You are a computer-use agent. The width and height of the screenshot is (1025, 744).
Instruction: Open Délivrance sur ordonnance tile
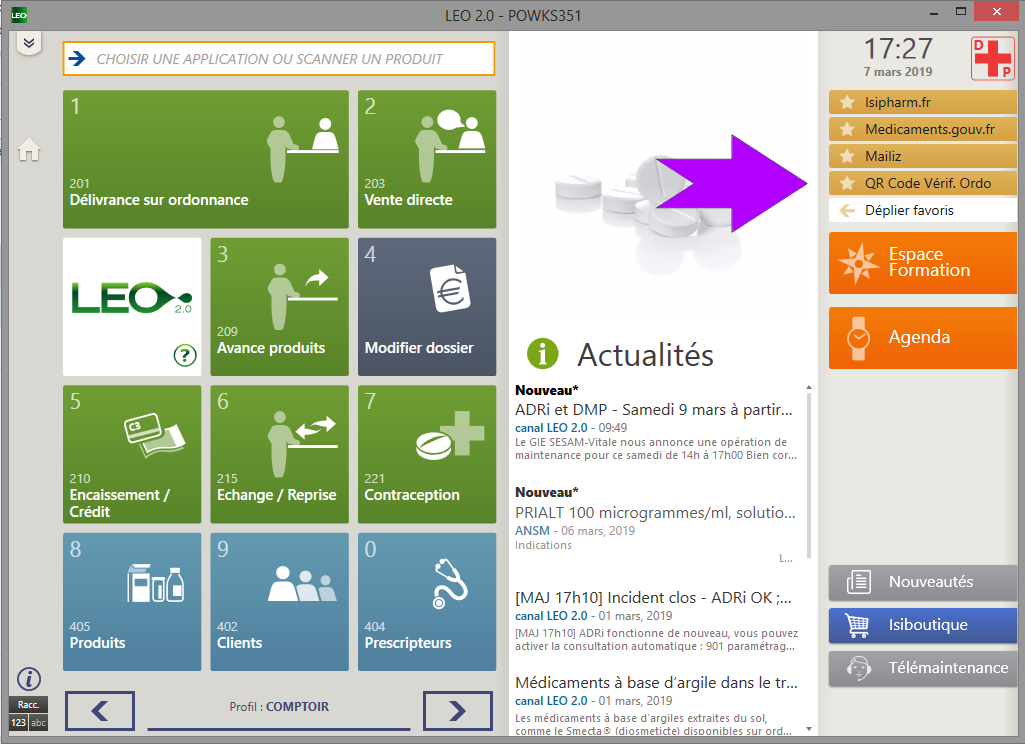tap(205, 159)
